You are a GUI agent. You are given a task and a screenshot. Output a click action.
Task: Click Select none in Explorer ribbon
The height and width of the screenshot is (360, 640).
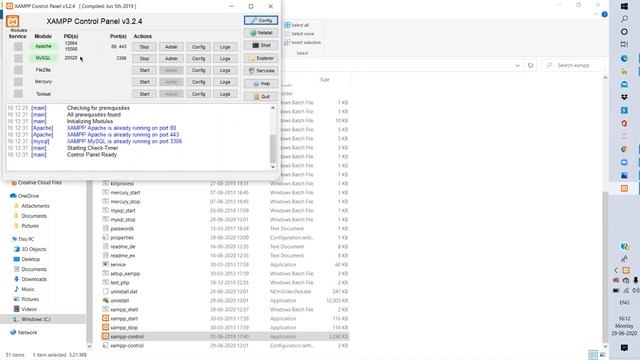pyautogui.click(x=299, y=34)
